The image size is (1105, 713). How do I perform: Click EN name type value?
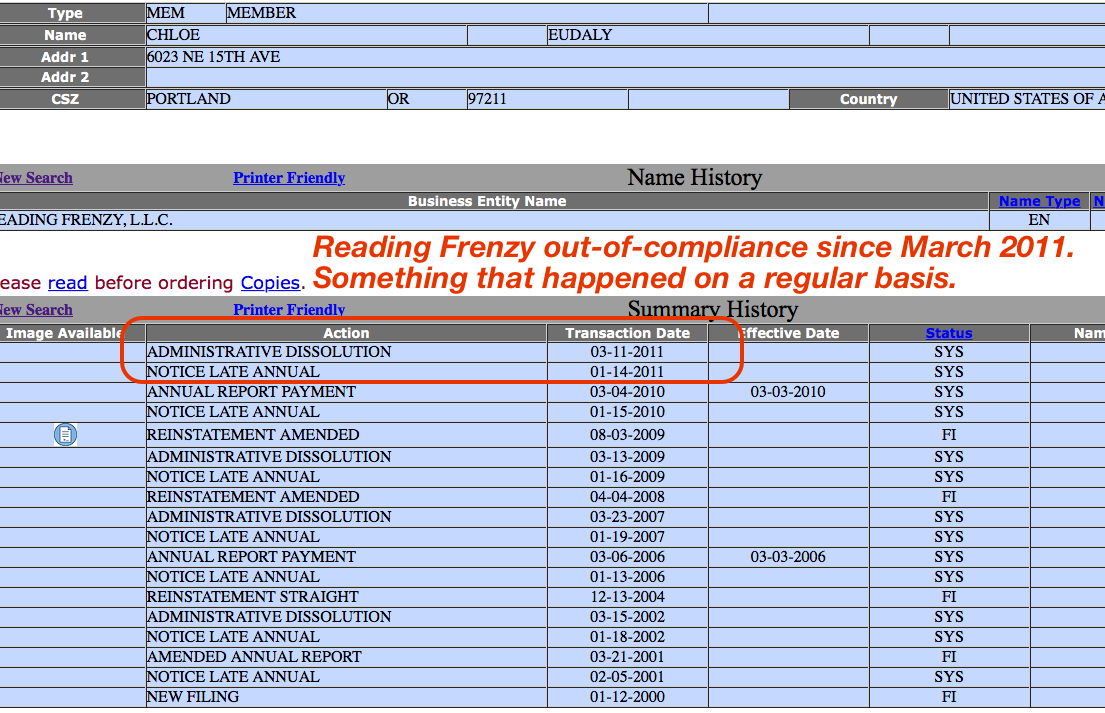pos(1039,220)
